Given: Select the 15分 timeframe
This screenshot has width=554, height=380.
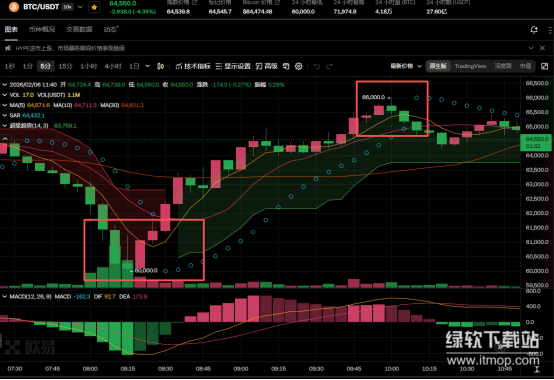Looking at the screenshot, I should 65,66.
